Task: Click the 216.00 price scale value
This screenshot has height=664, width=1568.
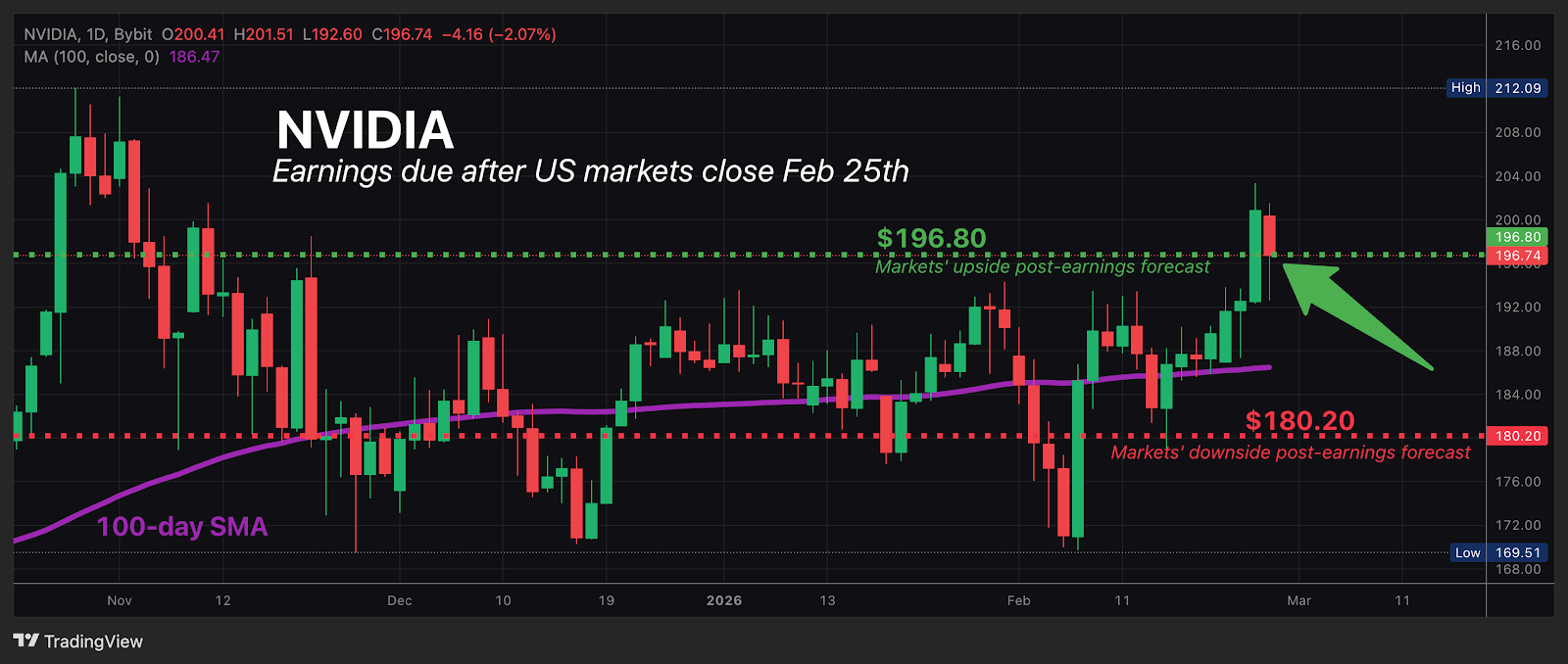Action: (x=1517, y=45)
